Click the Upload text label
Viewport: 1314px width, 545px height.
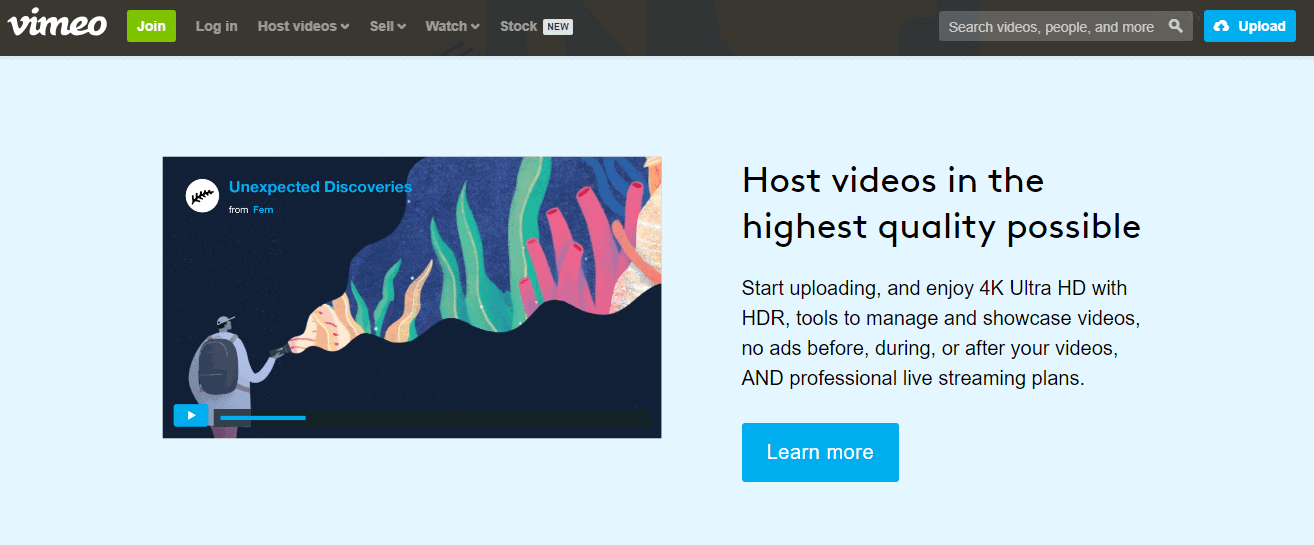point(1261,26)
